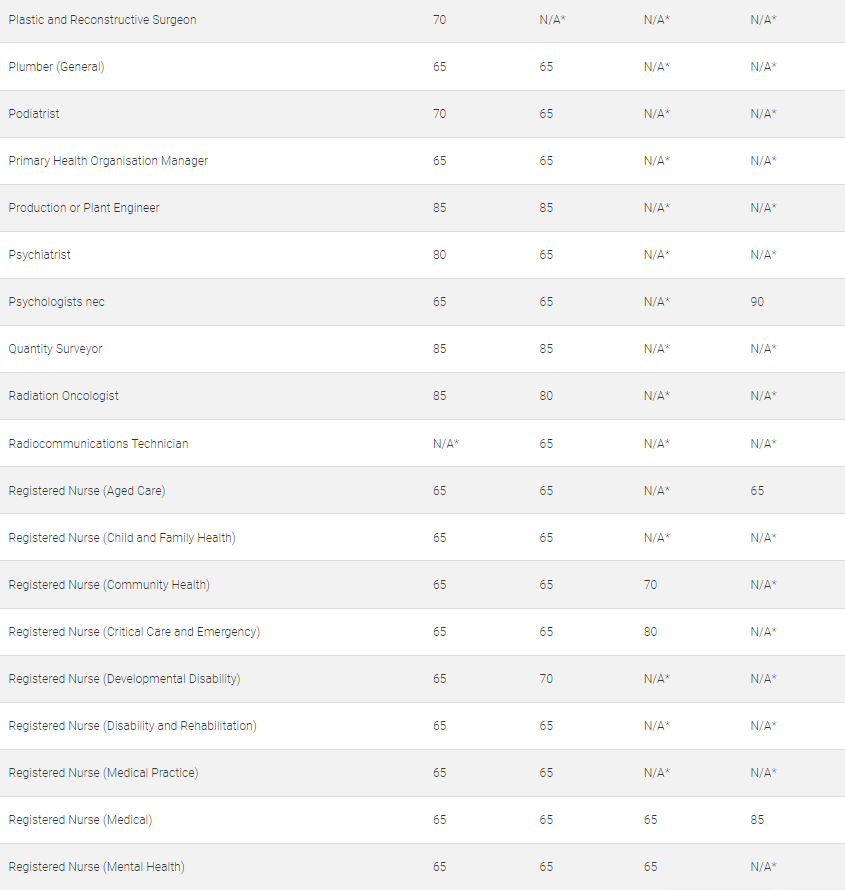Click Registered Nurse (Disability and Rehabilitation) text
Image resolution: width=845 pixels, height=890 pixels.
(132, 726)
